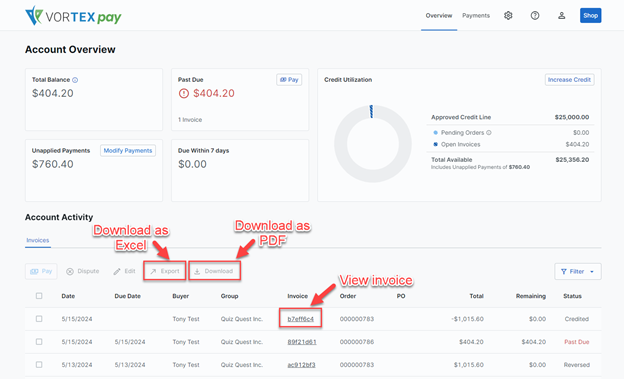Viewport: 624px width, 379px height.
Task: Click the Pay button in invoice toolbar
Action: point(41,271)
